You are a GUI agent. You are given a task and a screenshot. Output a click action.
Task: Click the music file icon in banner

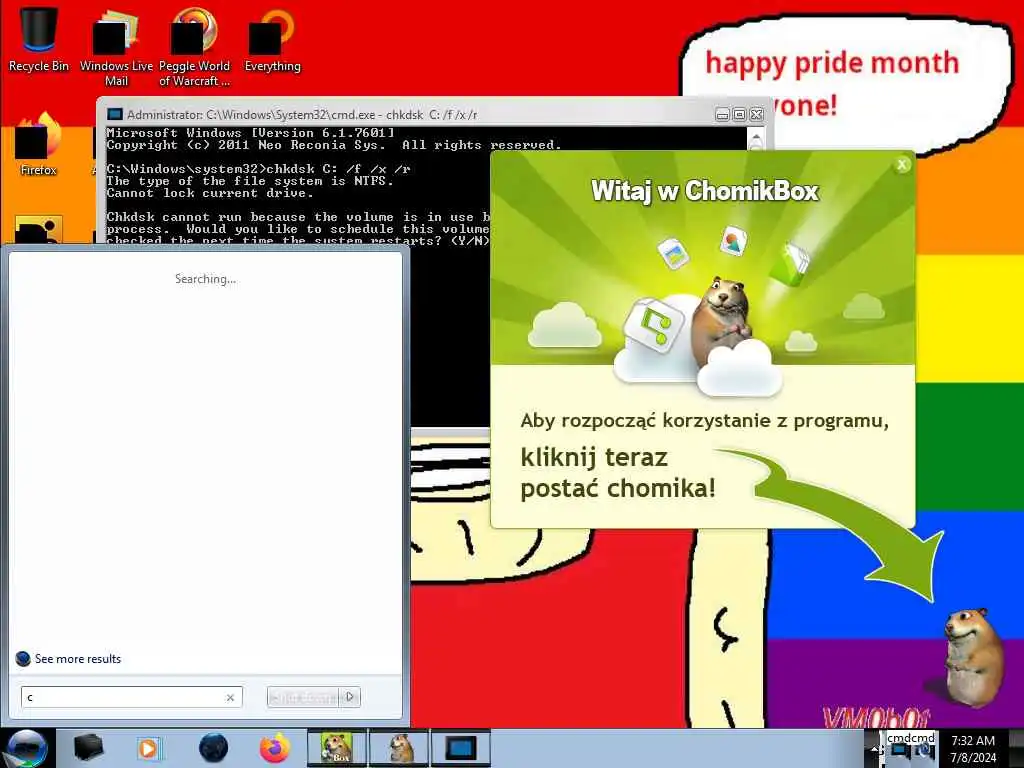click(653, 324)
